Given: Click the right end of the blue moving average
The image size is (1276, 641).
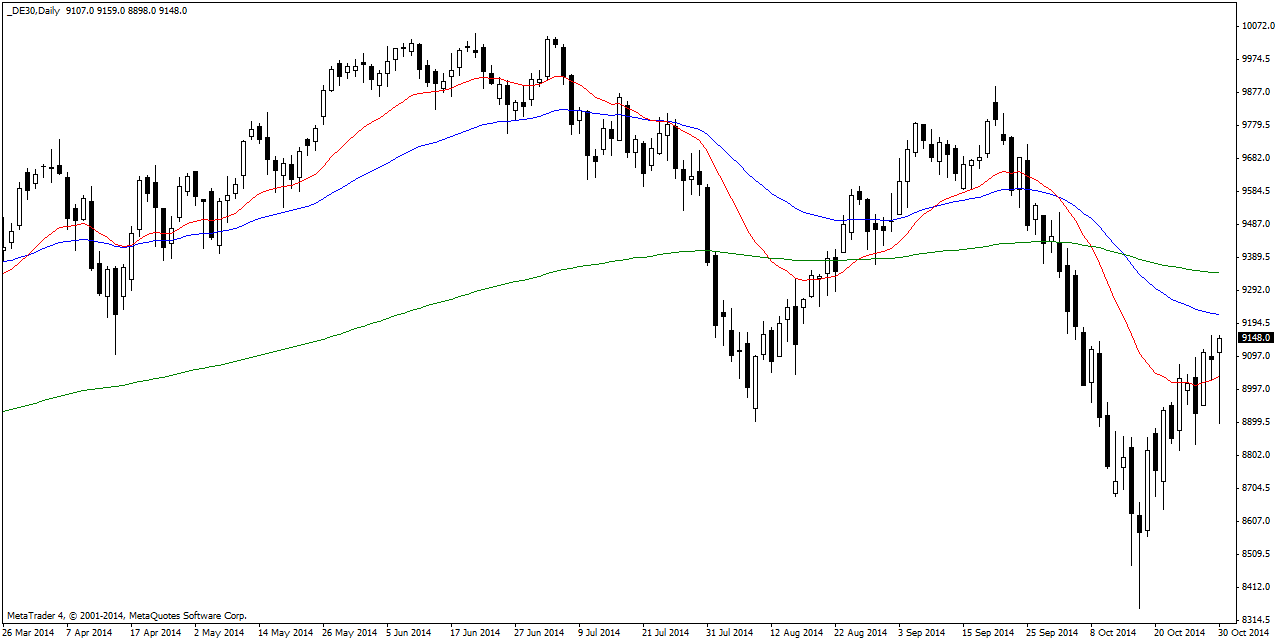Looking at the screenshot, I should point(1217,314).
